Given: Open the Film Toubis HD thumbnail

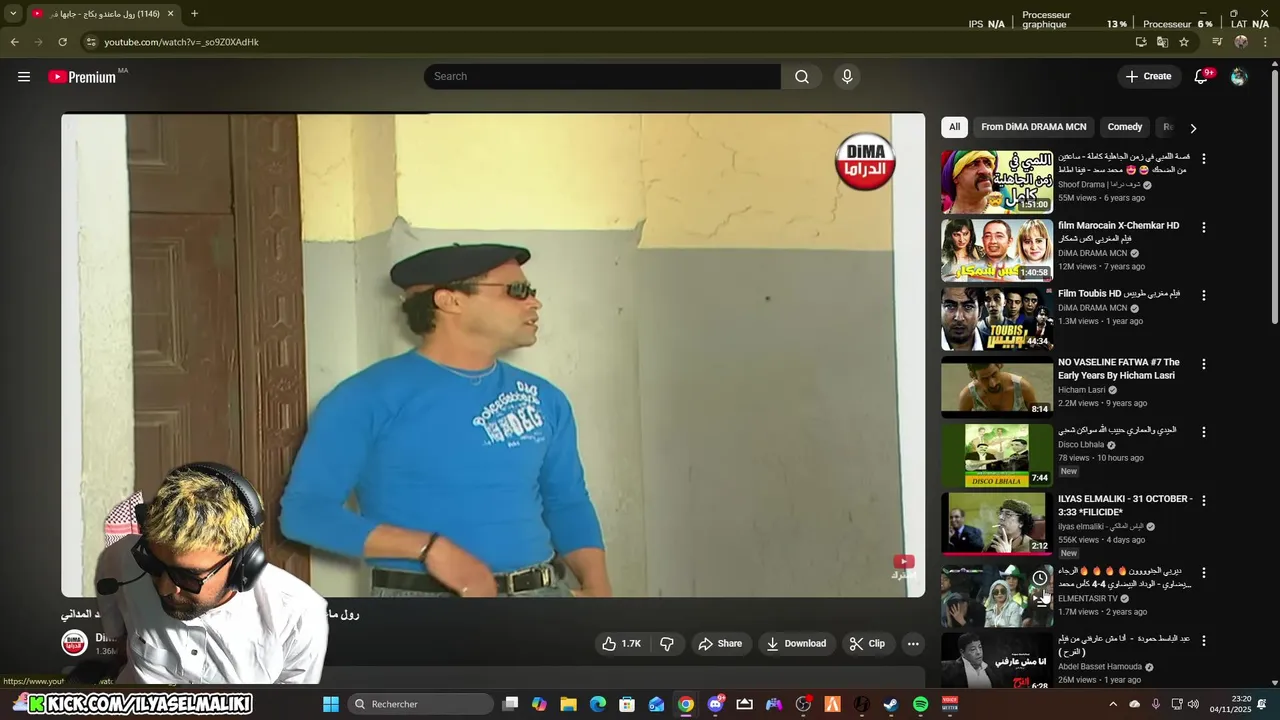Looking at the screenshot, I should [997, 318].
